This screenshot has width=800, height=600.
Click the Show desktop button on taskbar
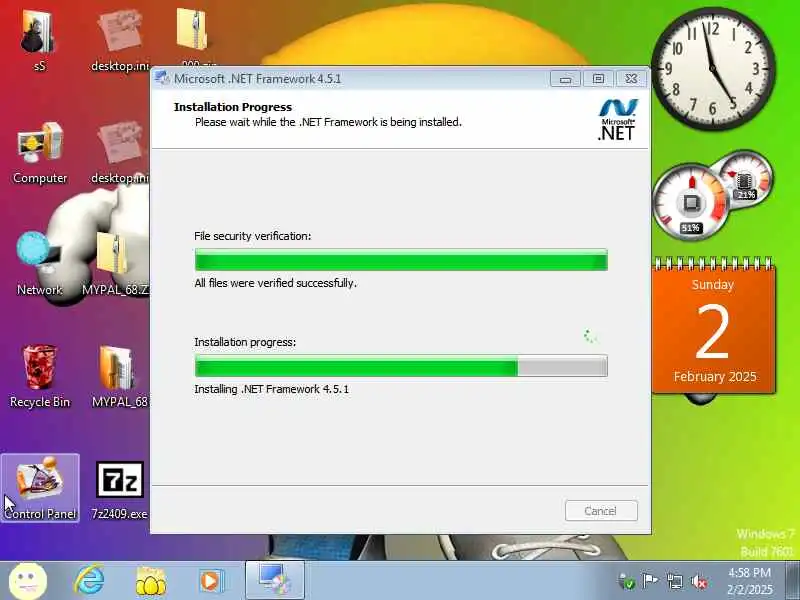coord(792,580)
